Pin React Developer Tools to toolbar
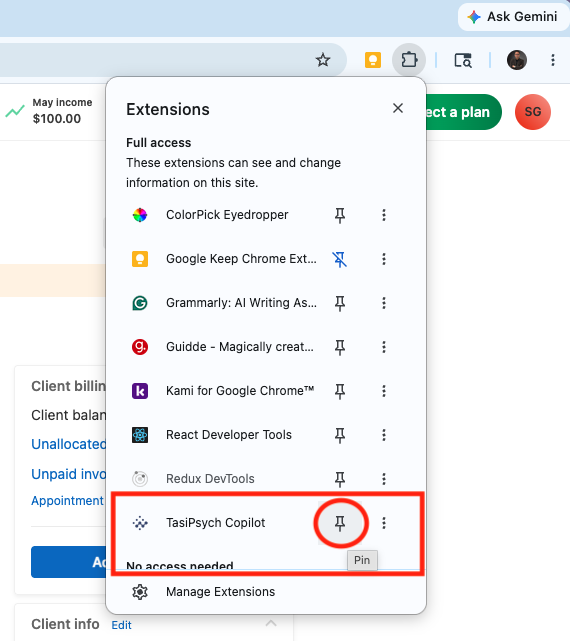 (x=340, y=435)
